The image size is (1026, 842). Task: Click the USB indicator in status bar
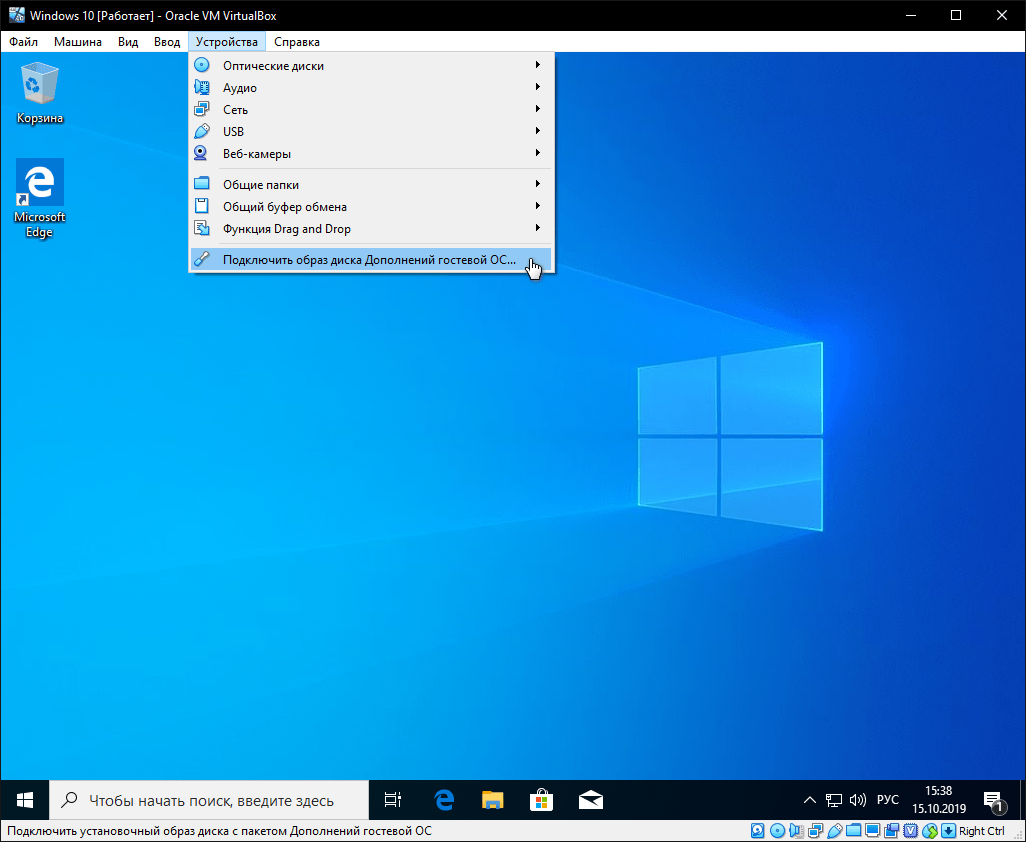pos(834,831)
